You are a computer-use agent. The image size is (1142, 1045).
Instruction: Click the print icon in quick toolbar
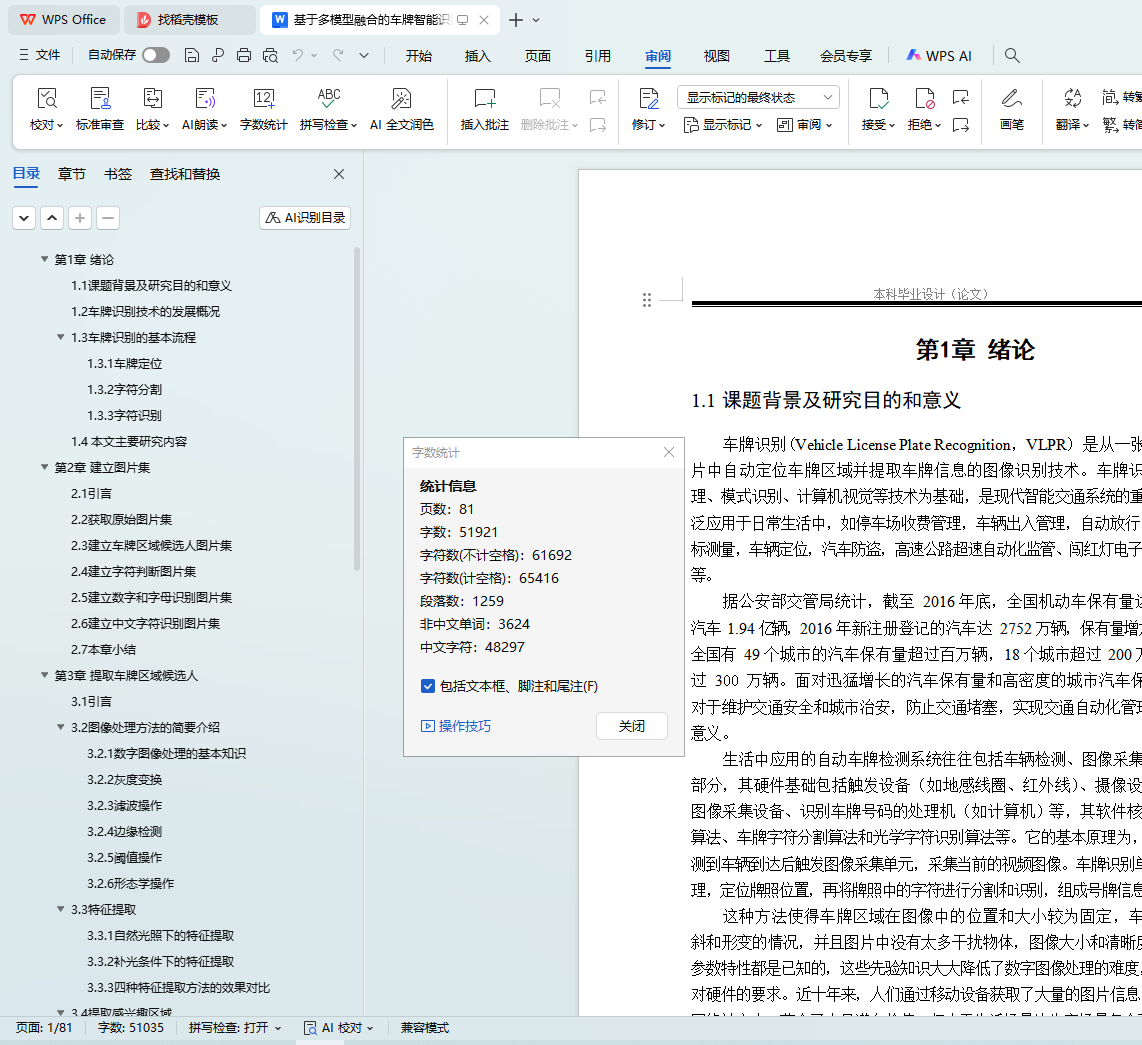coord(244,55)
